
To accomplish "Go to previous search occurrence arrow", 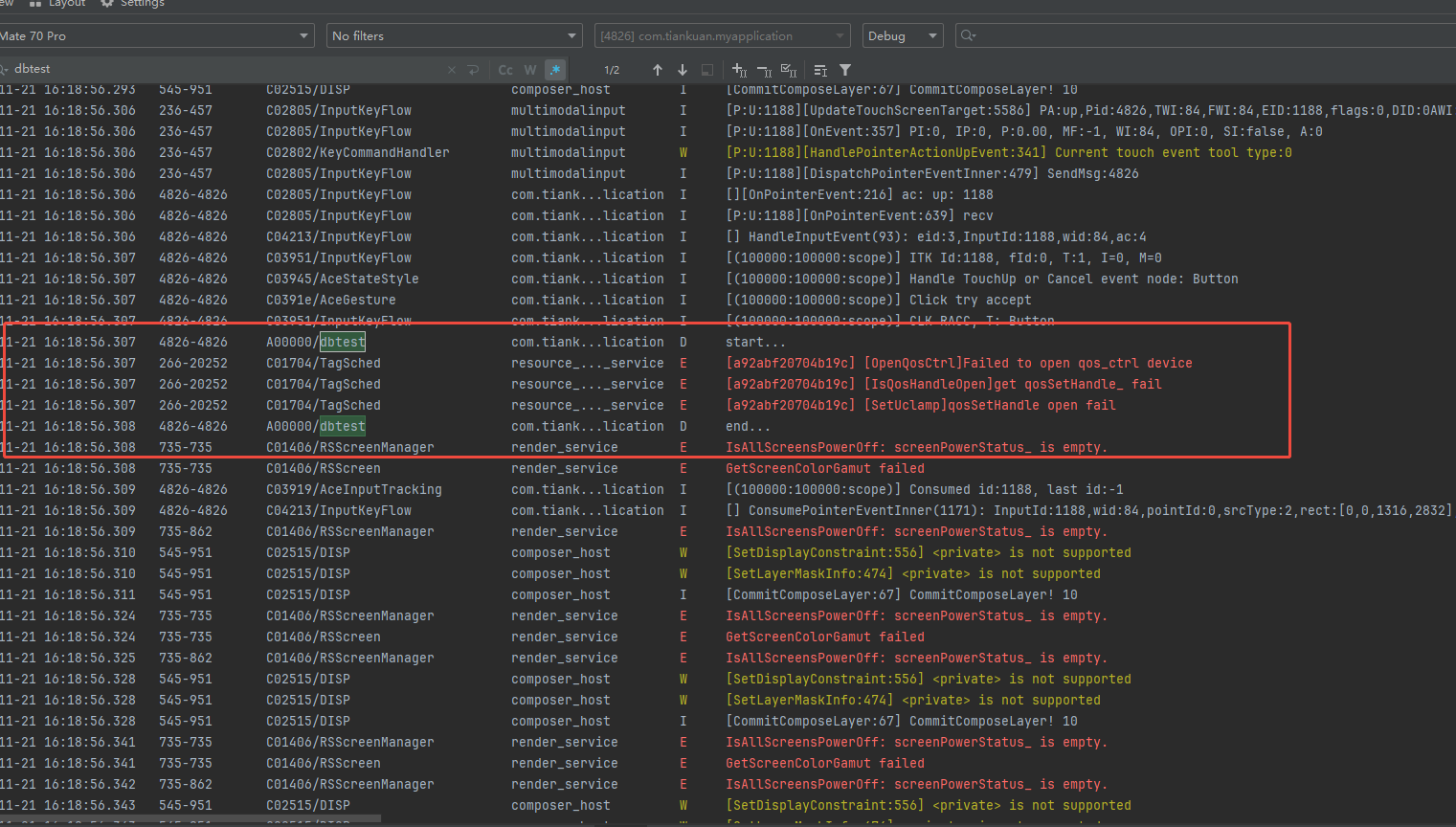I will (658, 70).
